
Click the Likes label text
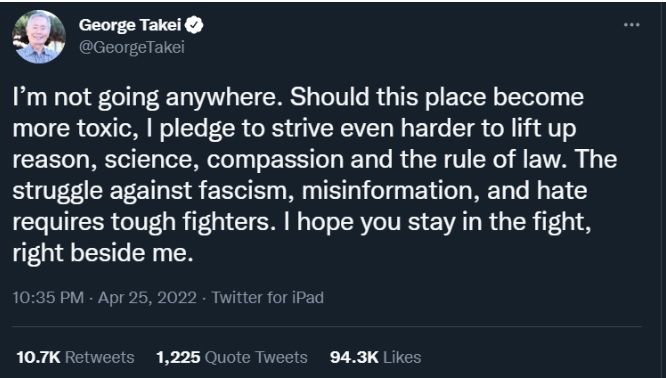(x=402, y=357)
